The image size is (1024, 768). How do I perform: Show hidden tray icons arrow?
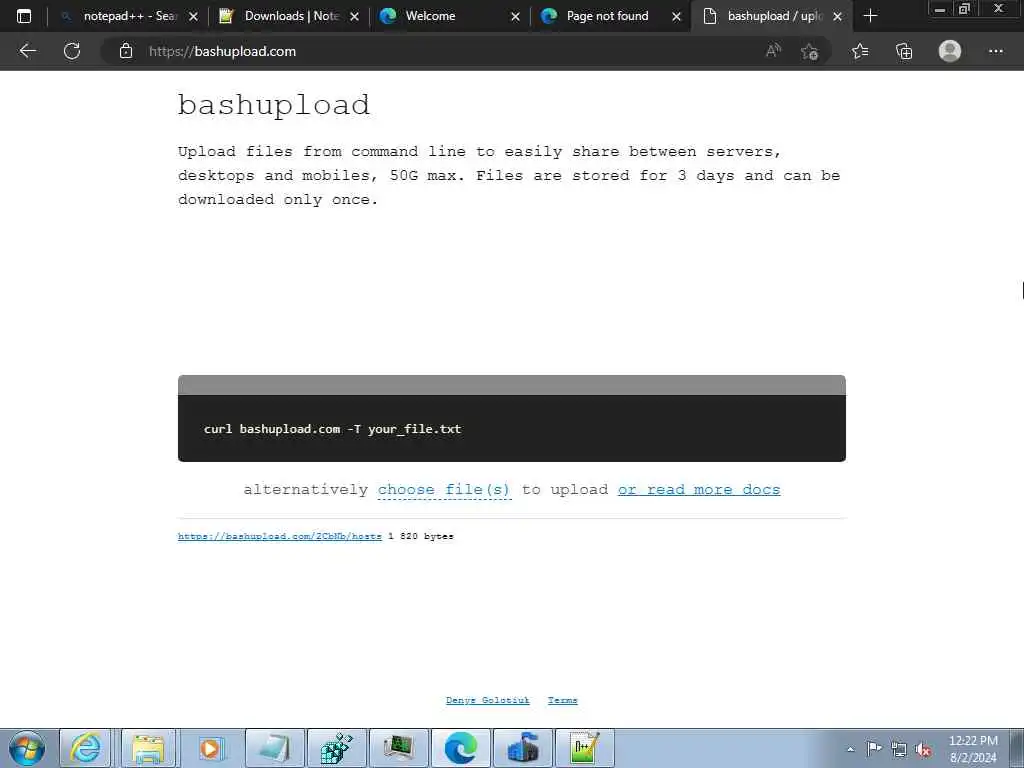pyautogui.click(x=850, y=749)
